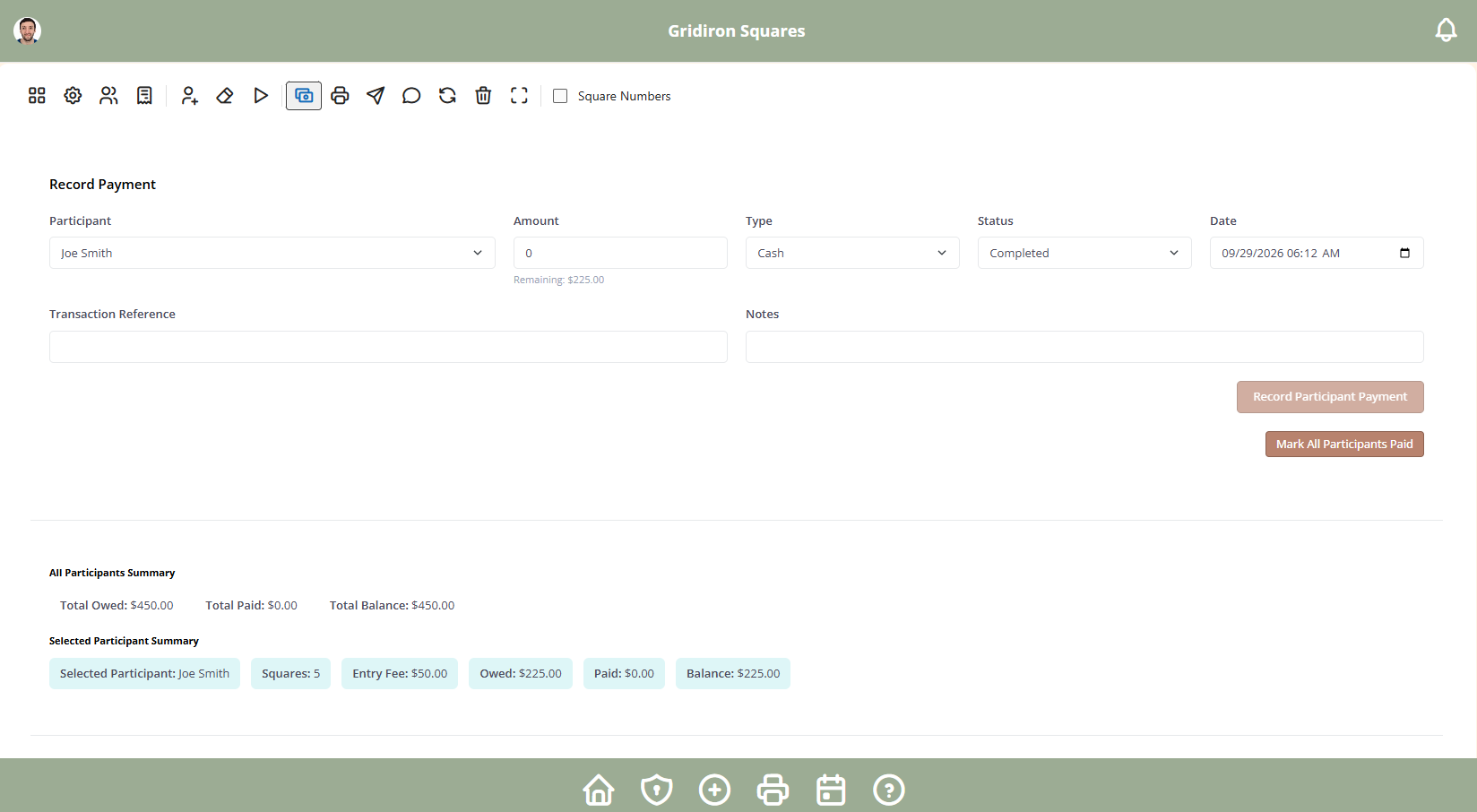Click the Remaining: $225.00 hint text
This screenshot has height=812, width=1477.
click(x=558, y=280)
